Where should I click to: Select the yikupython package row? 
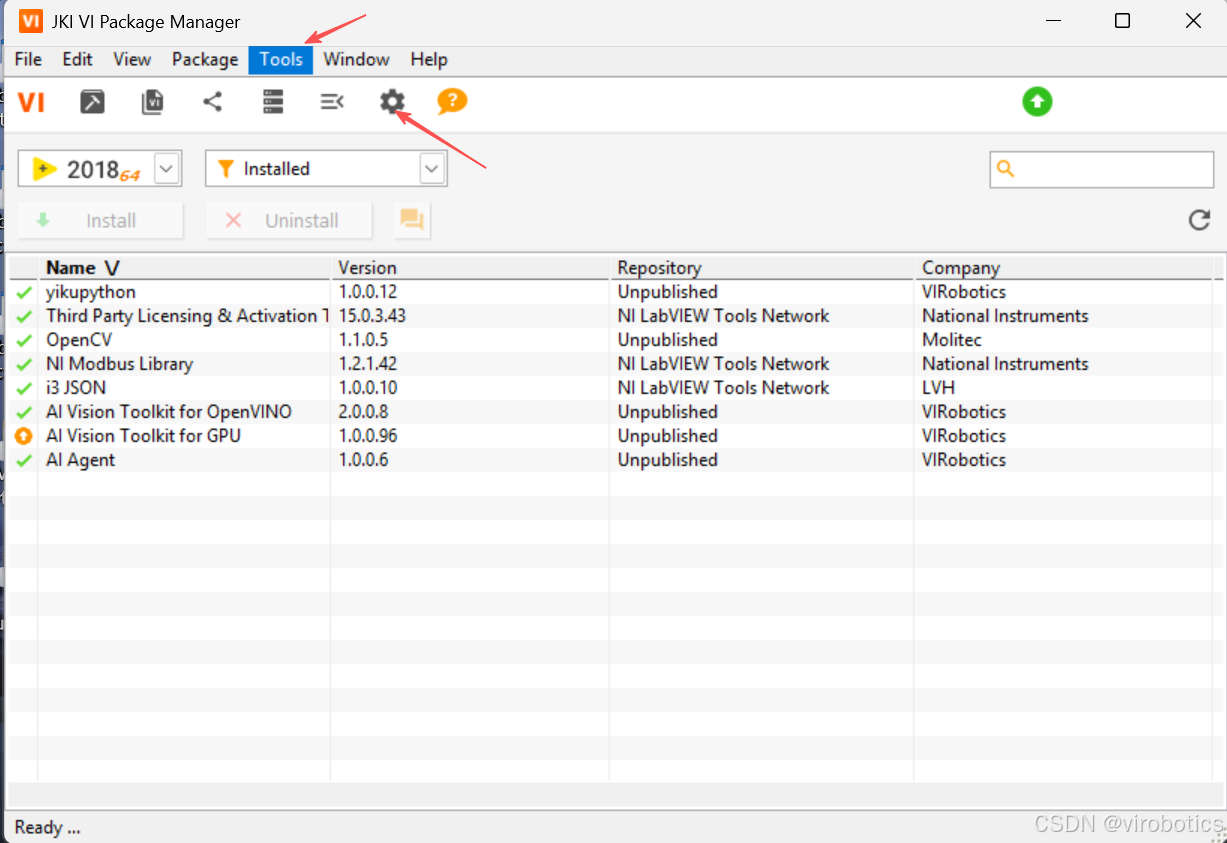click(611, 292)
